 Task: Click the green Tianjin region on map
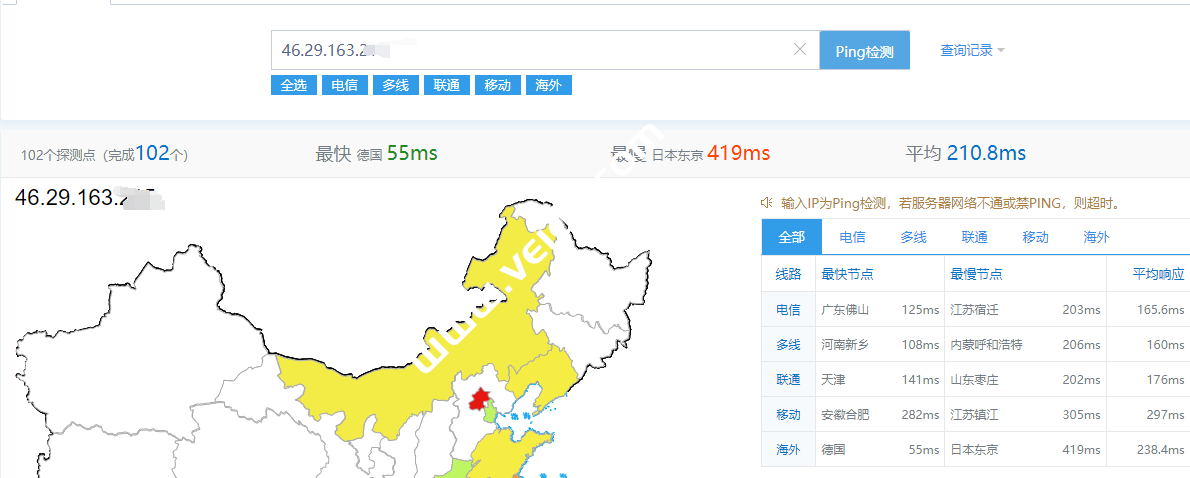491,414
